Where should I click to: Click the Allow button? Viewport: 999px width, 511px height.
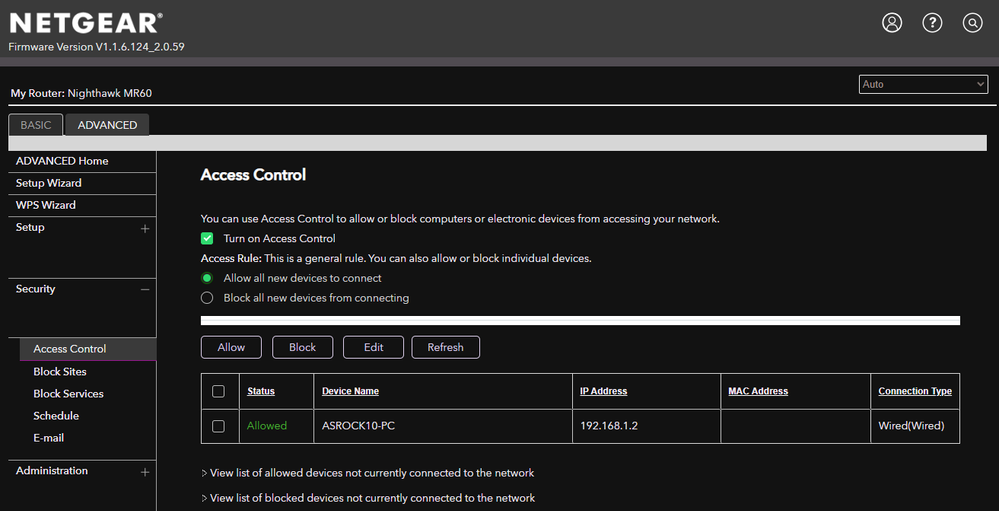coord(231,347)
